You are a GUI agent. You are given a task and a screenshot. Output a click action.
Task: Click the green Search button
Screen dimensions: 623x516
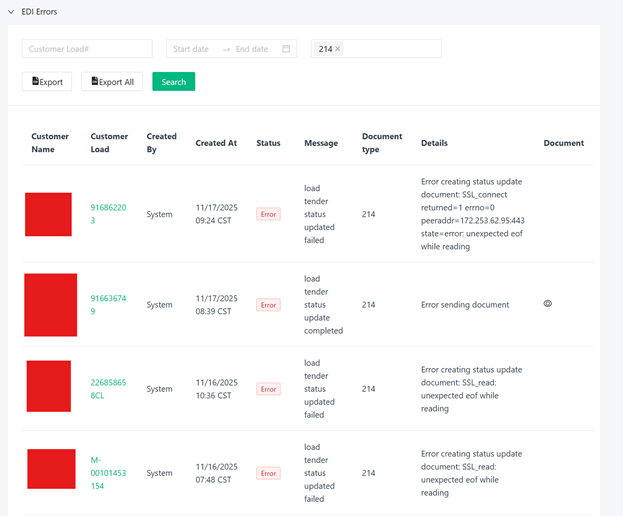[x=174, y=81]
